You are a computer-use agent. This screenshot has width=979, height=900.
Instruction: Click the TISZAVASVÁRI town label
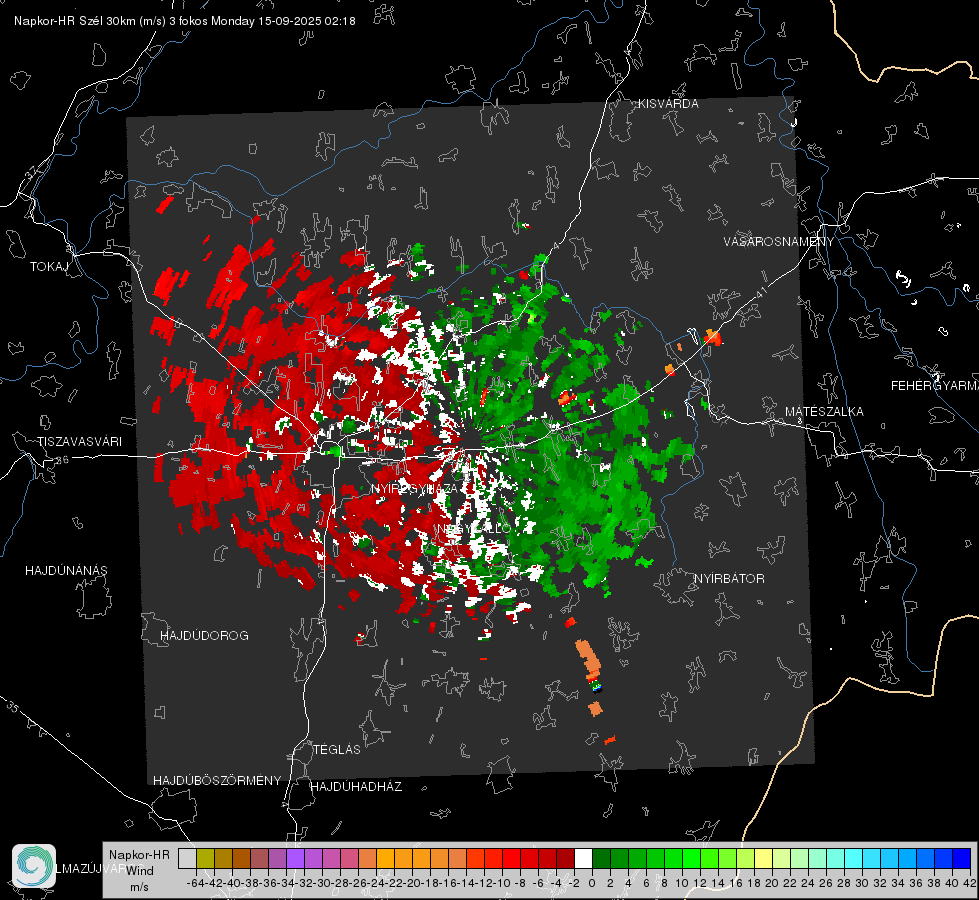point(80,442)
